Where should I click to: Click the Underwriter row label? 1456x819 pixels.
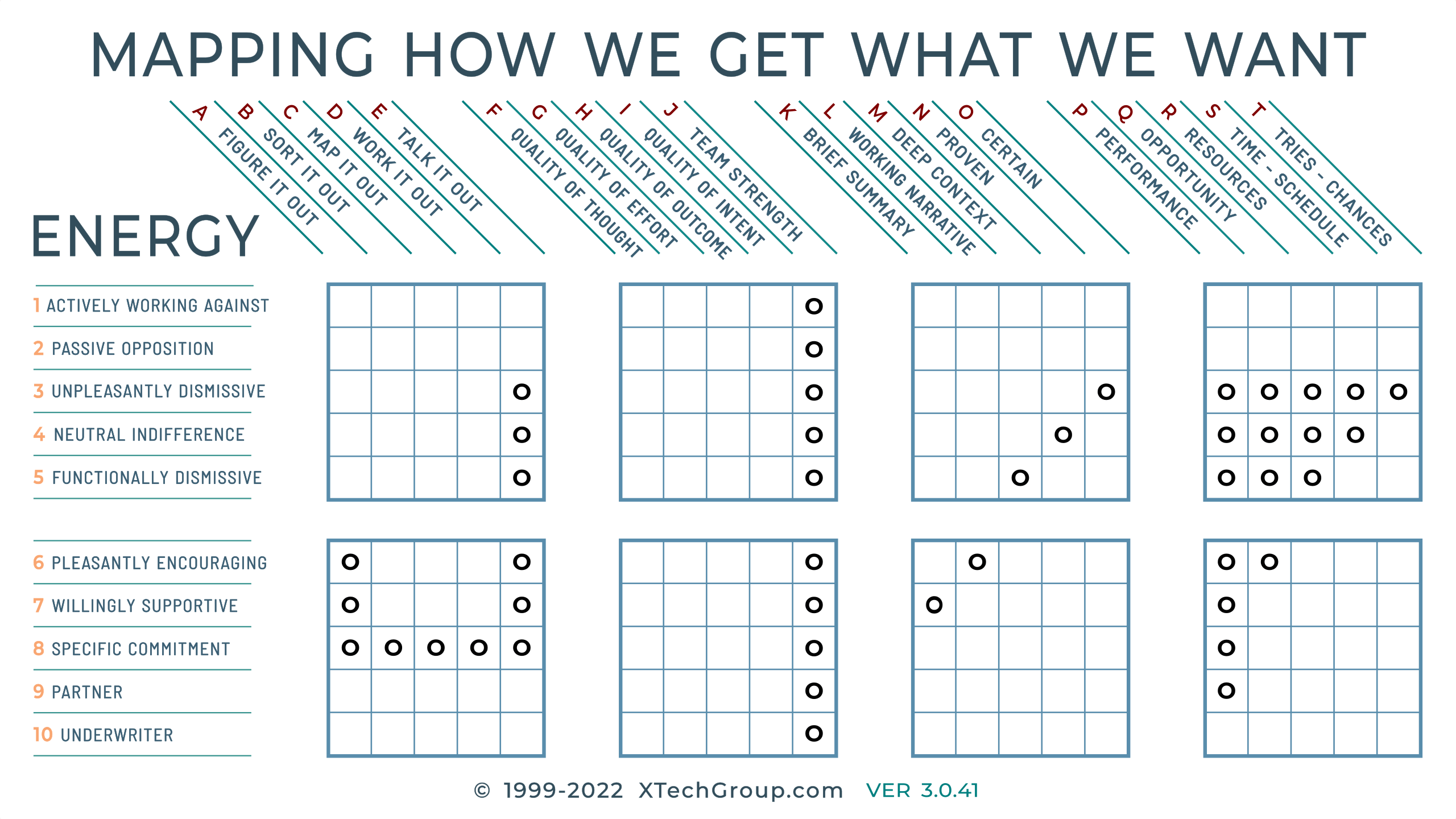(x=116, y=735)
